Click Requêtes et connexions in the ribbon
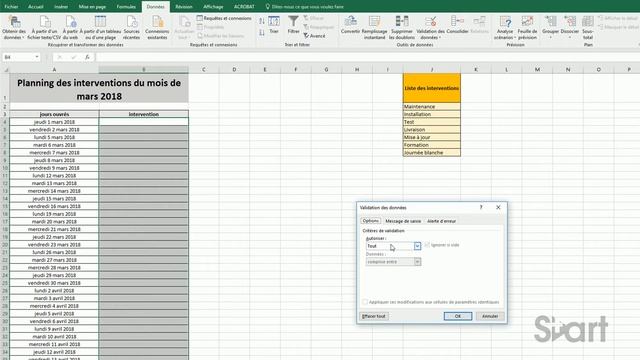The height and width of the screenshot is (360, 640). pyautogui.click(x=224, y=18)
